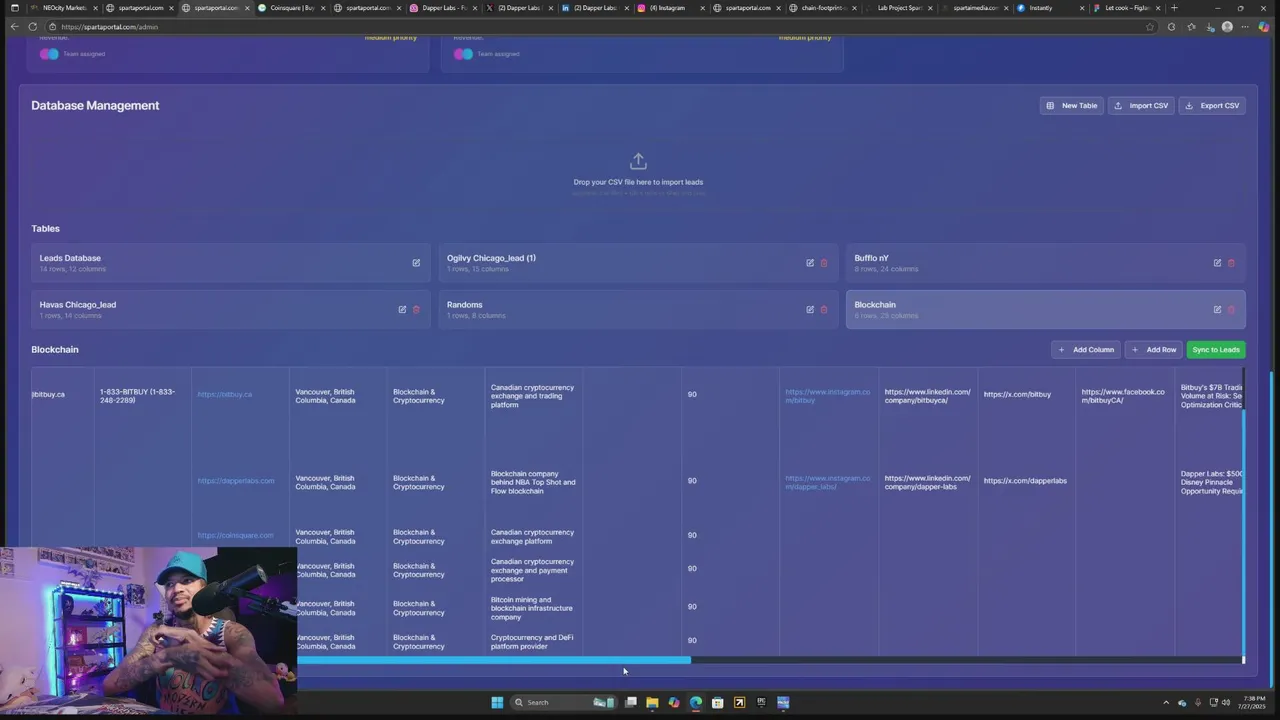Open the https://bitbuy.ca link
The height and width of the screenshot is (720, 1280).
[x=225, y=394]
